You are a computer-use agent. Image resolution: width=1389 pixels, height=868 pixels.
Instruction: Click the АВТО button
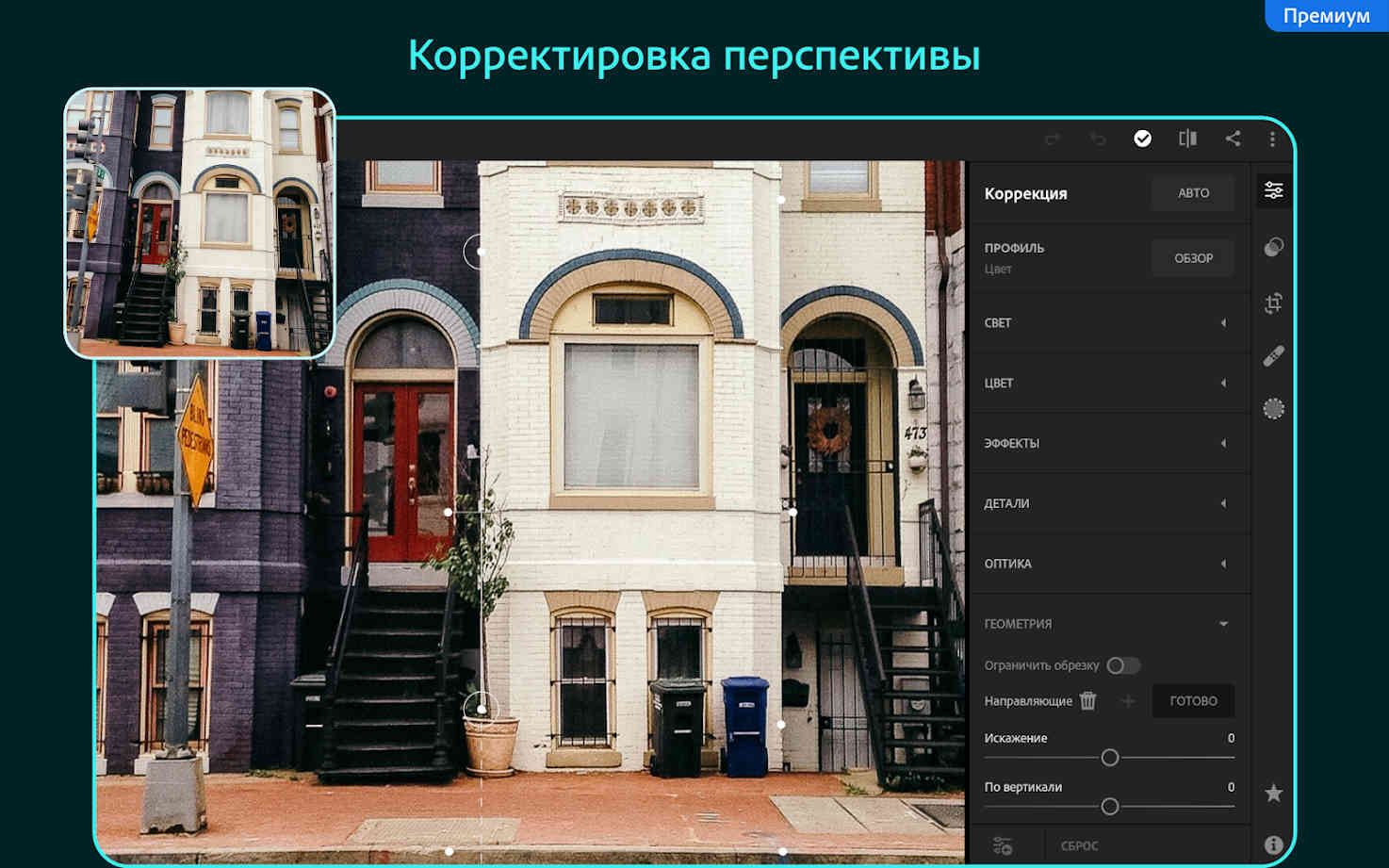click(1193, 193)
